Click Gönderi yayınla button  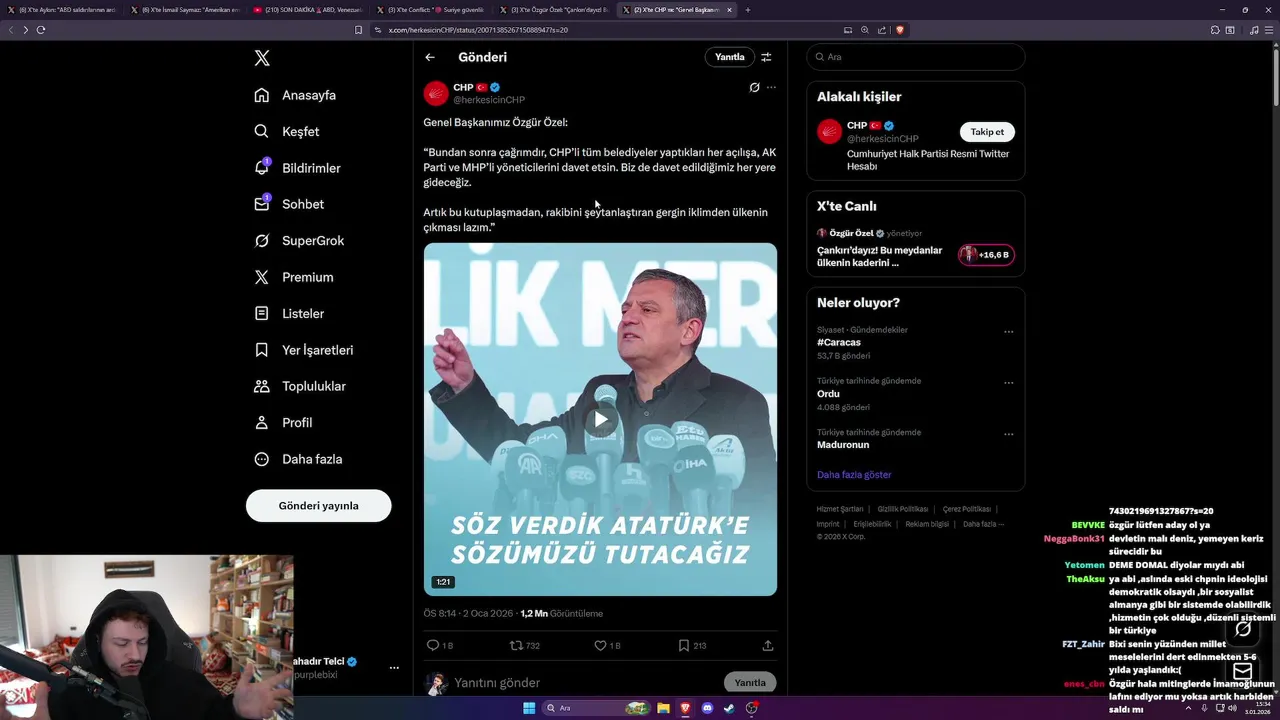[x=318, y=506]
